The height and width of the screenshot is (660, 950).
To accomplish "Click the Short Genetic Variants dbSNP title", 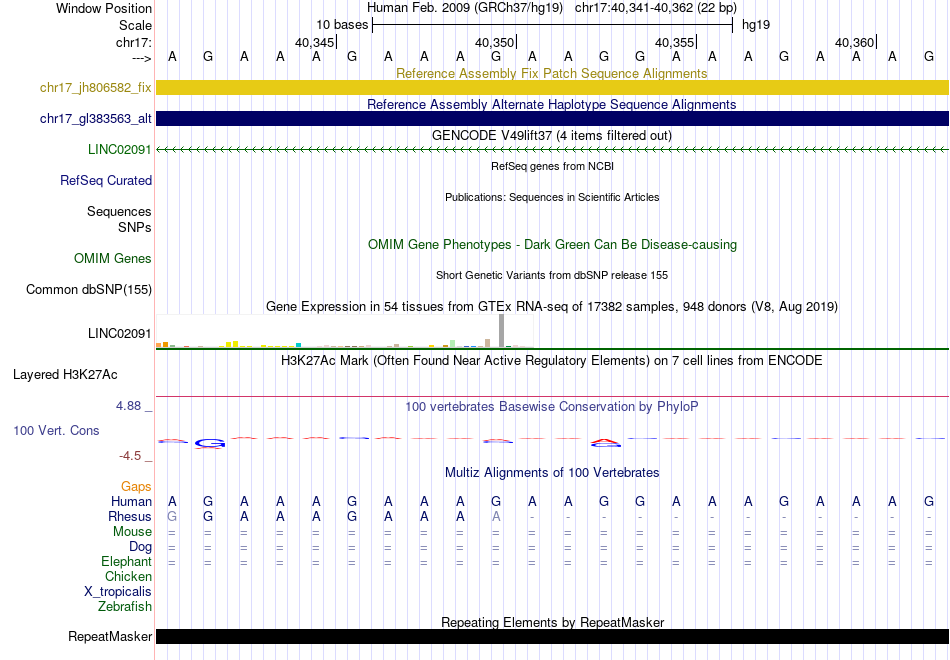I will click(552, 275).
